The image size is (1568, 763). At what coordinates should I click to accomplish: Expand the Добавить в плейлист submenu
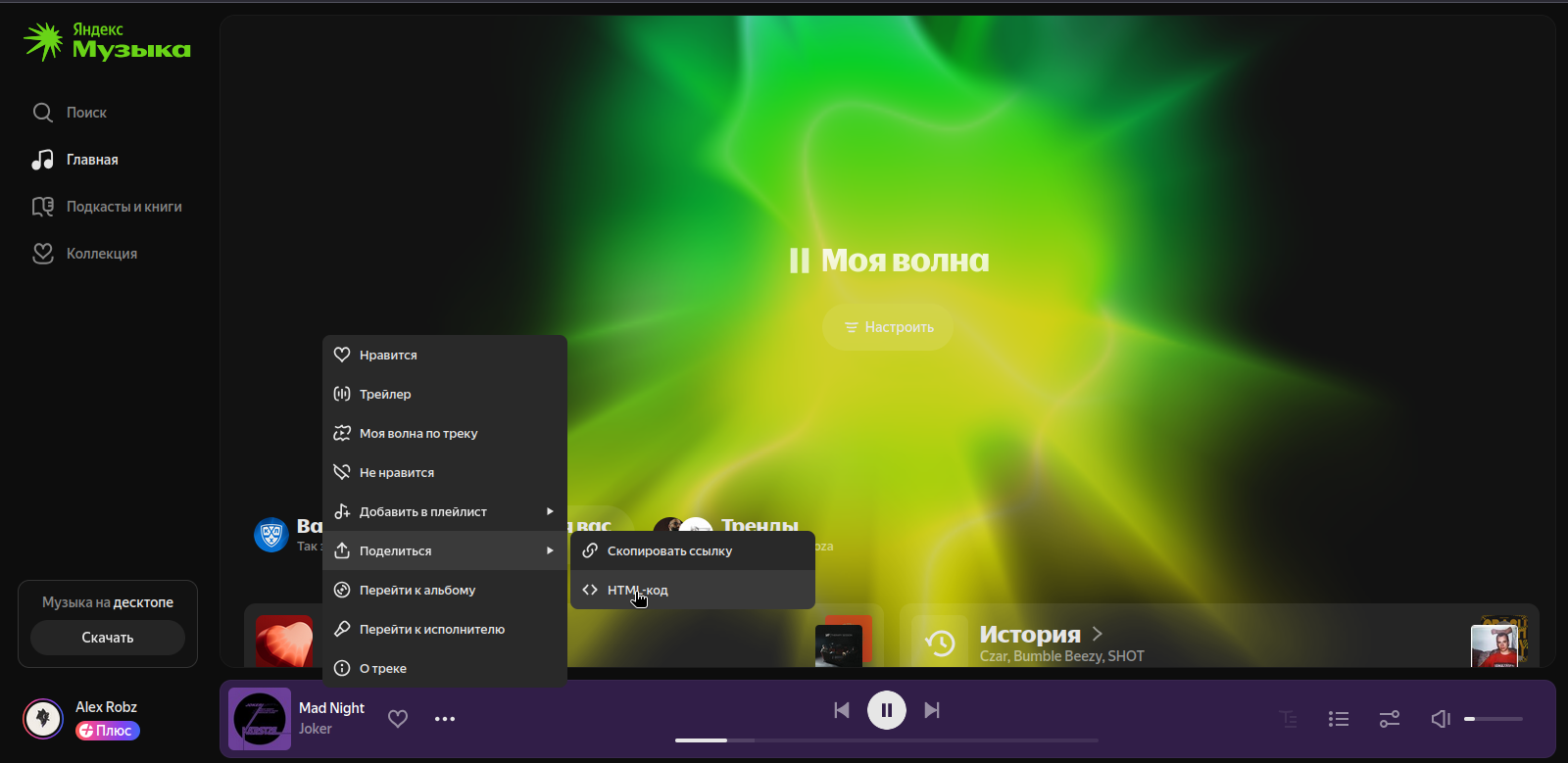pyautogui.click(x=445, y=511)
